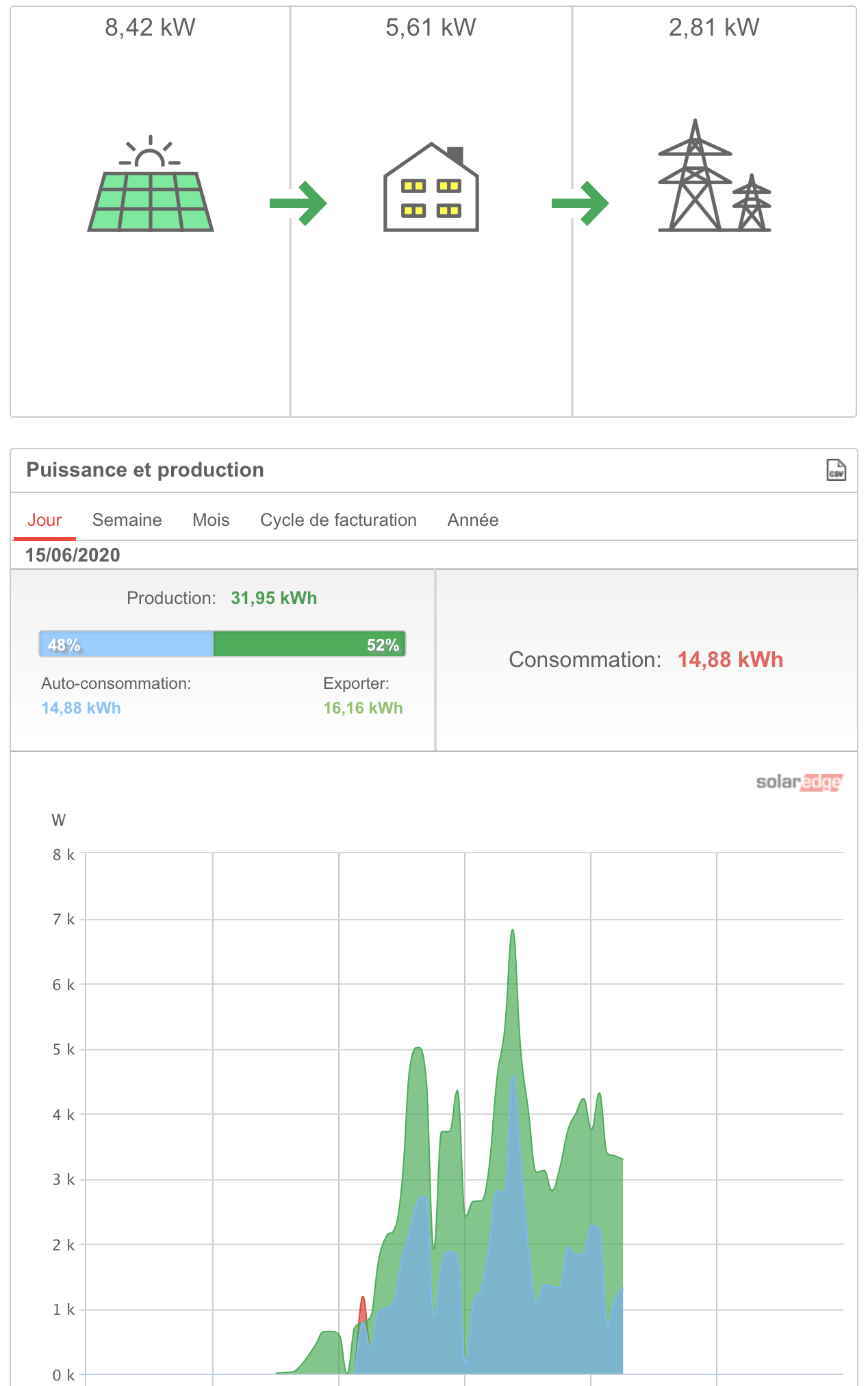Show the Année view
Screen dimensions: 868x1386
(473, 520)
